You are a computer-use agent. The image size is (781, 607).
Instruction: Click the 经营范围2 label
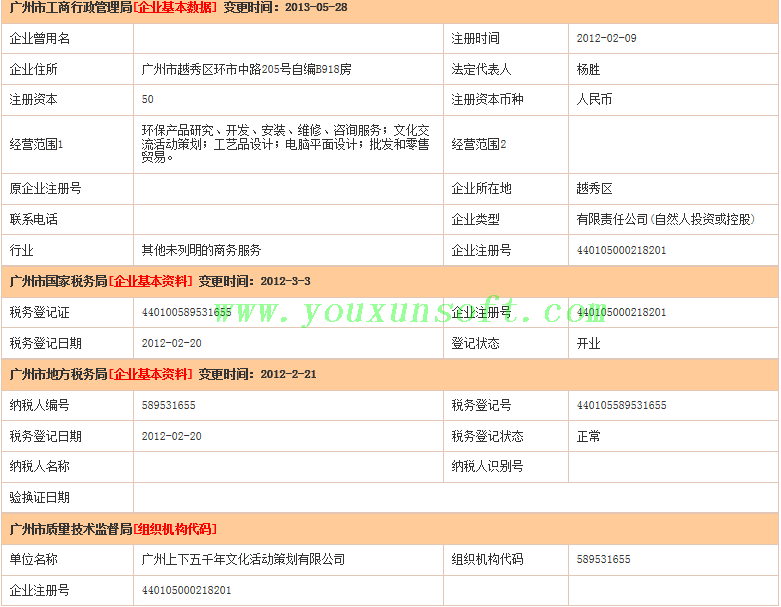[479, 144]
